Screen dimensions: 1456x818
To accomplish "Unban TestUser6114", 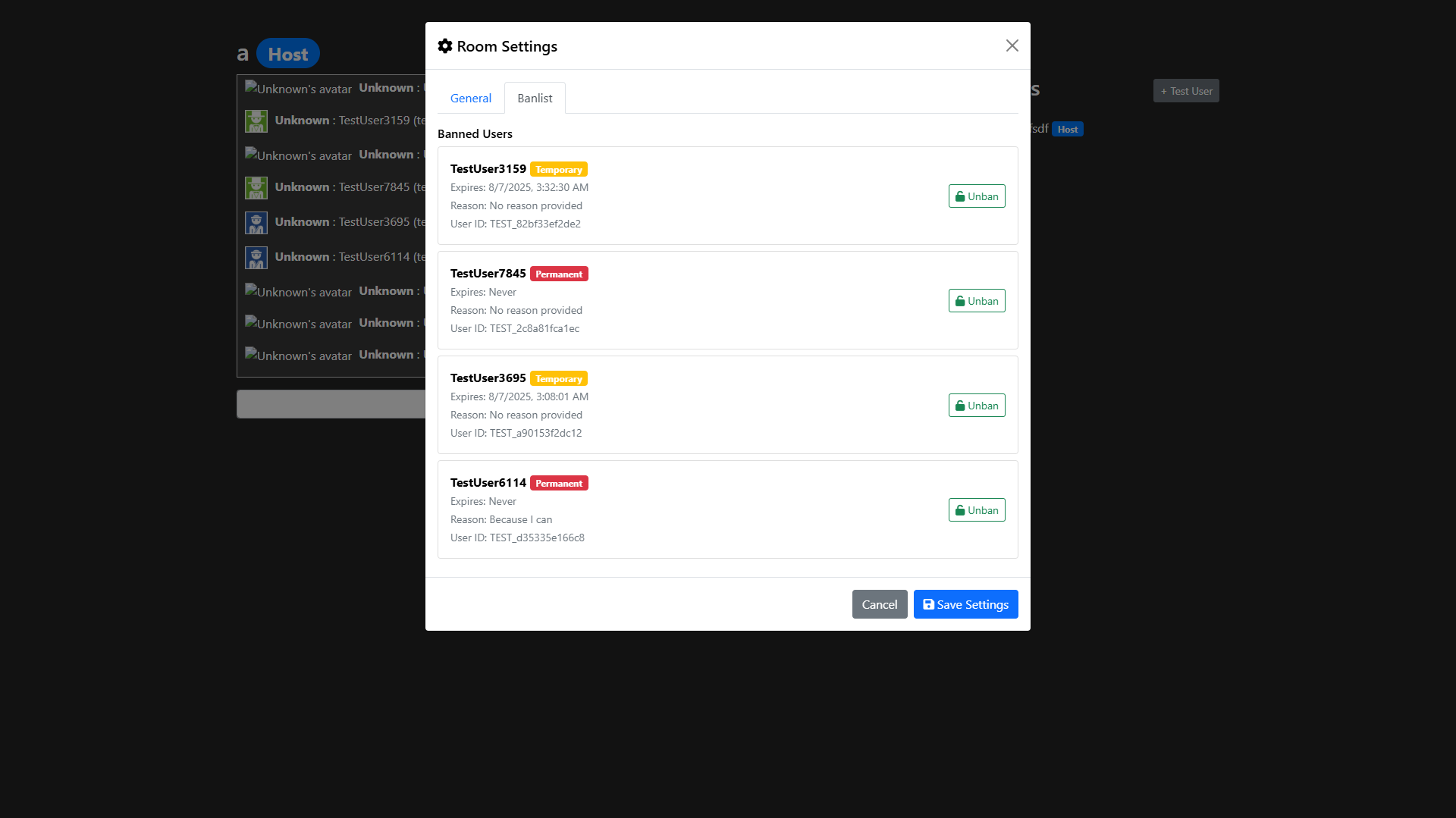I will click(x=976, y=510).
